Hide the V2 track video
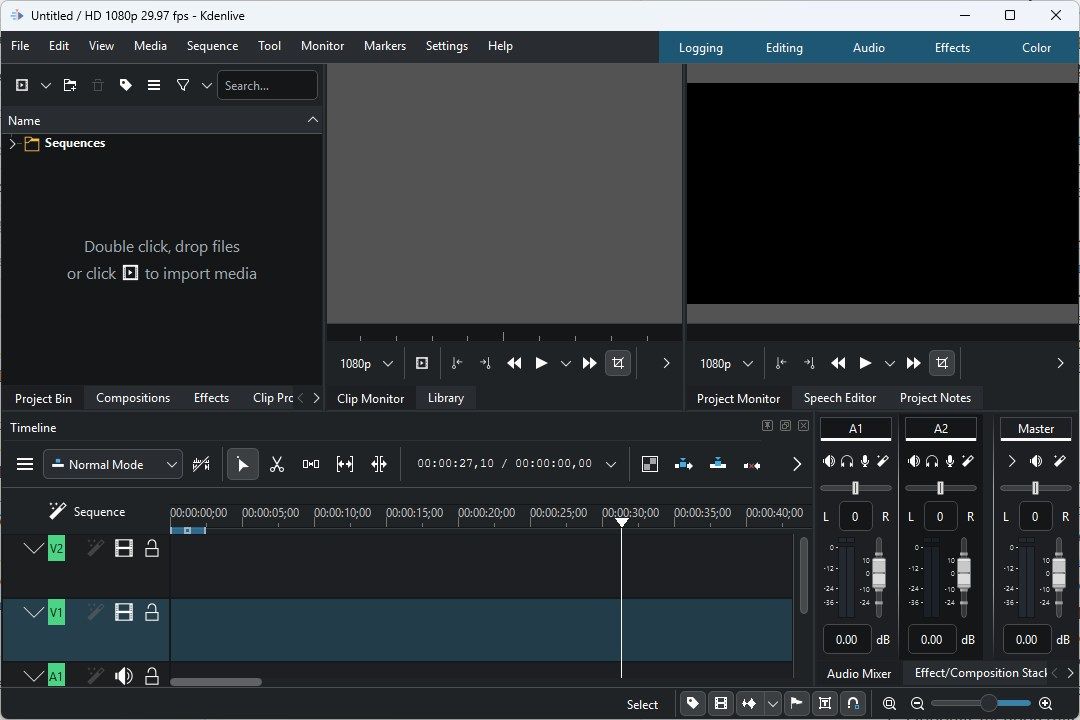The width and height of the screenshot is (1080, 720). tap(124, 548)
